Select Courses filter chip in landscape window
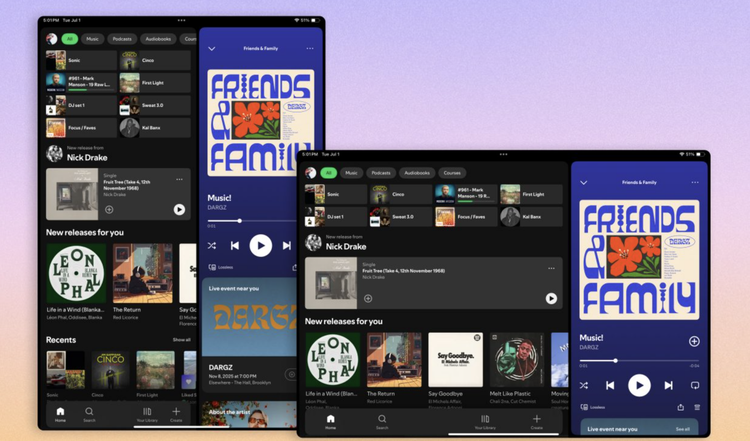750x441 pixels. tap(452, 173)
